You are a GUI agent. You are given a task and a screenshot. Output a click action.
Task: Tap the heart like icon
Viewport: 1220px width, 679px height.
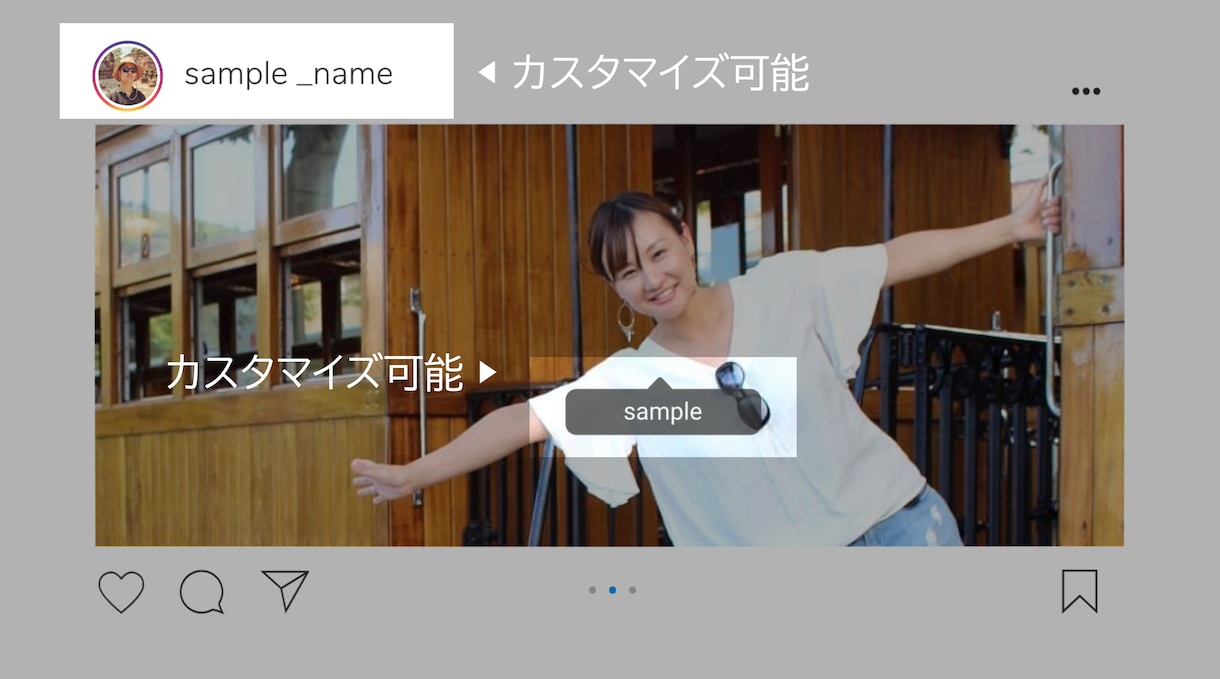(121, 592)
